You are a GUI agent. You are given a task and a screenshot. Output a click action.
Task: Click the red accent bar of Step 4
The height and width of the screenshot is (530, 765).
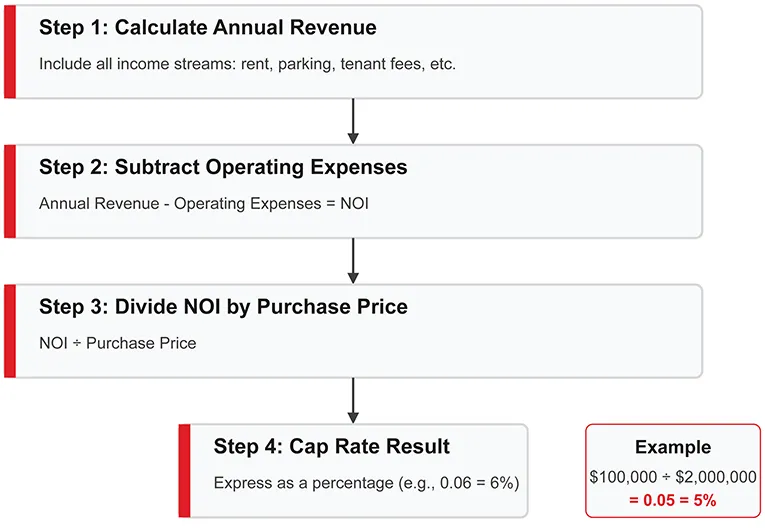184,471
